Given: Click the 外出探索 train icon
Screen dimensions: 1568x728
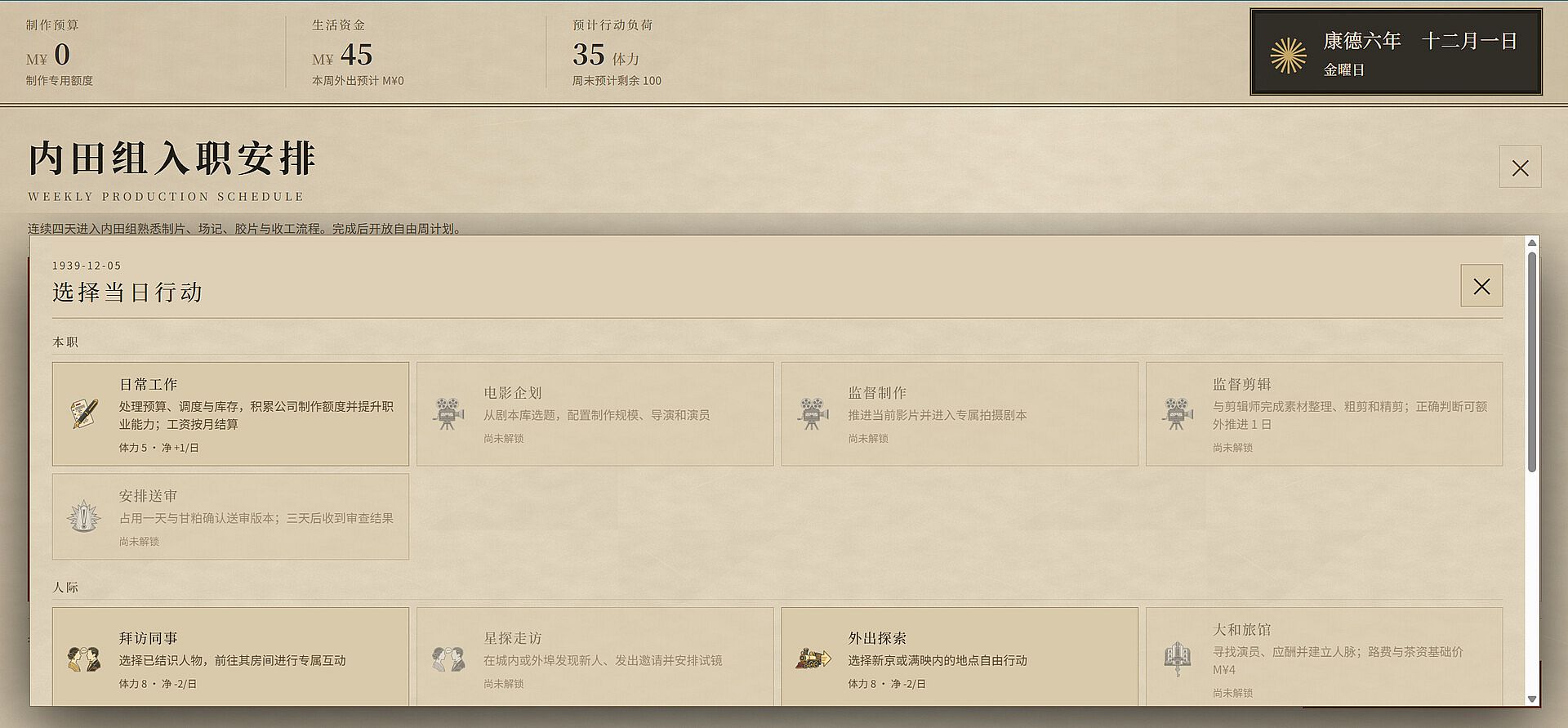Looking at the screenshot, I should tap(813, 659).
